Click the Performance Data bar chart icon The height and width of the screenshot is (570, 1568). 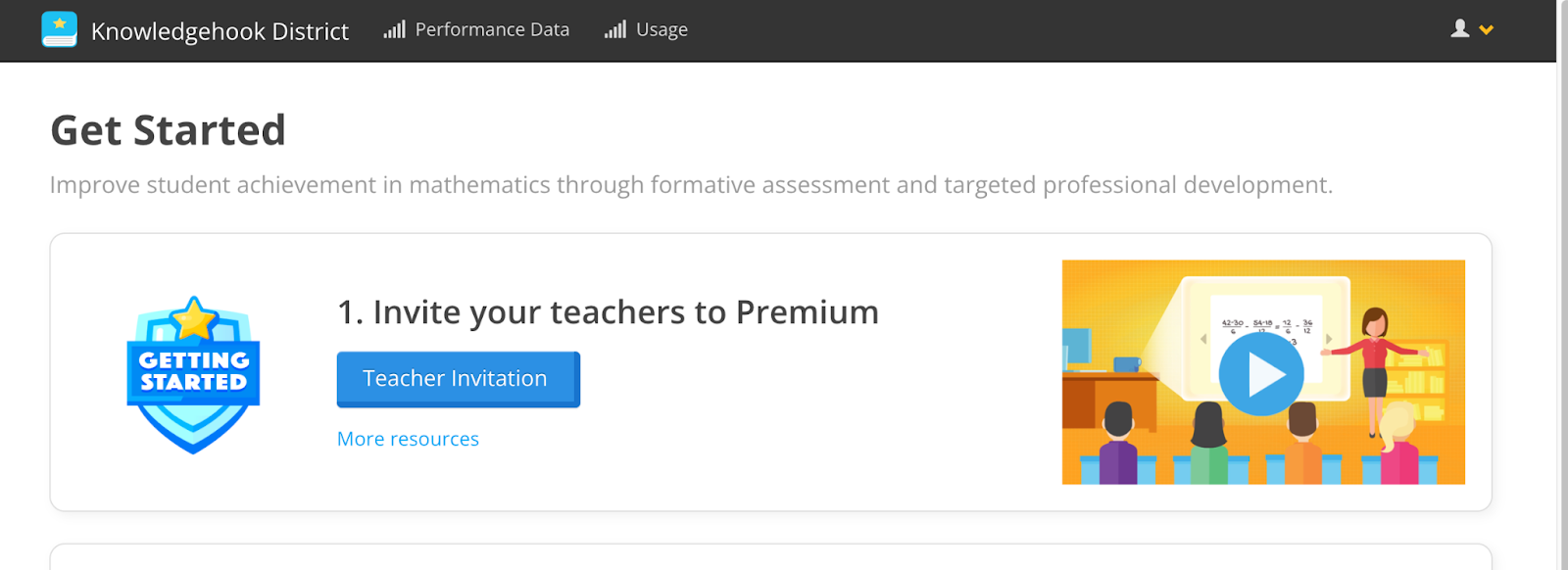pos(393,29)
